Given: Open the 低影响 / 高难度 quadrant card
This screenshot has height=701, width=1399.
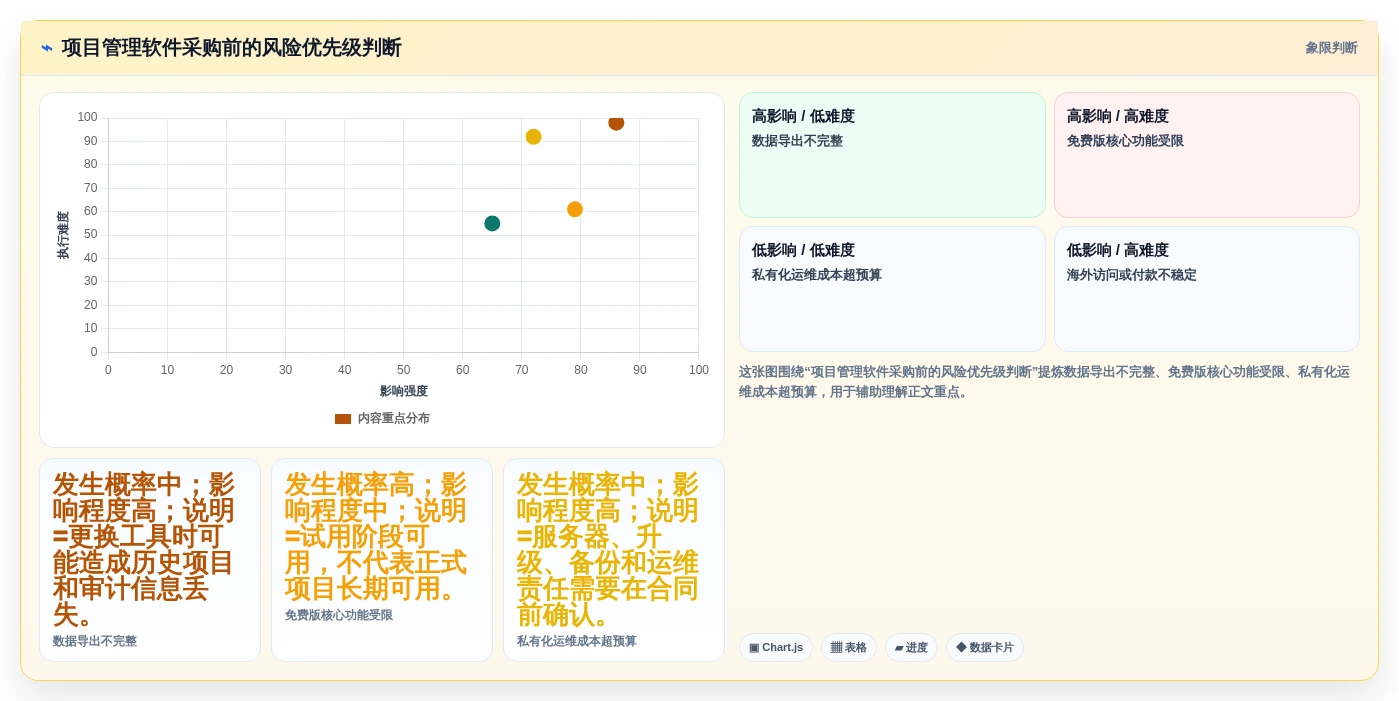Looking at the screenshot, I should point(1207,289).
